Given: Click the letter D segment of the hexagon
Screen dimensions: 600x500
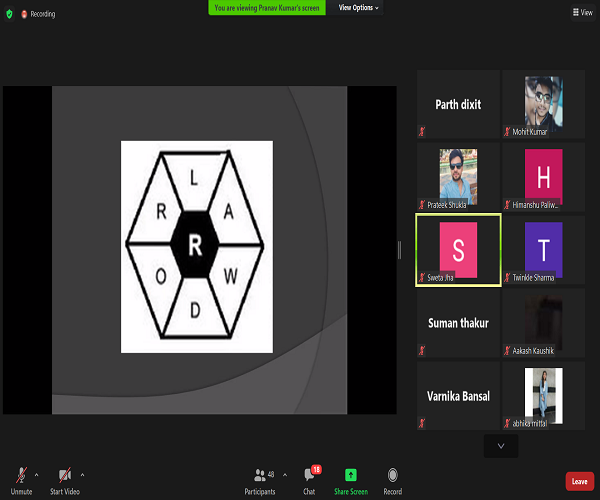Looking at the screenshot, I should 195,310.
